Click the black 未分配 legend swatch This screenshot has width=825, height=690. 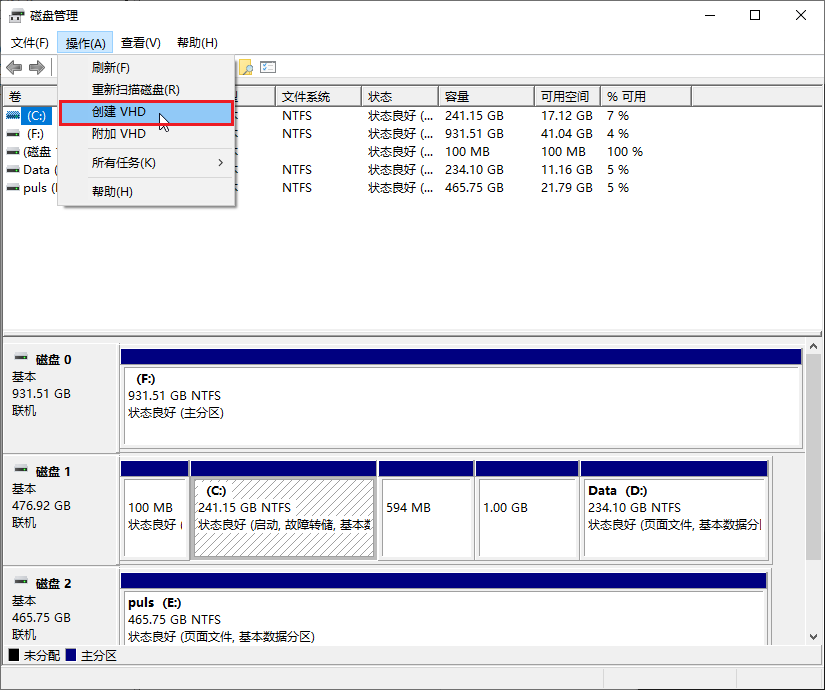pos(13,655)
